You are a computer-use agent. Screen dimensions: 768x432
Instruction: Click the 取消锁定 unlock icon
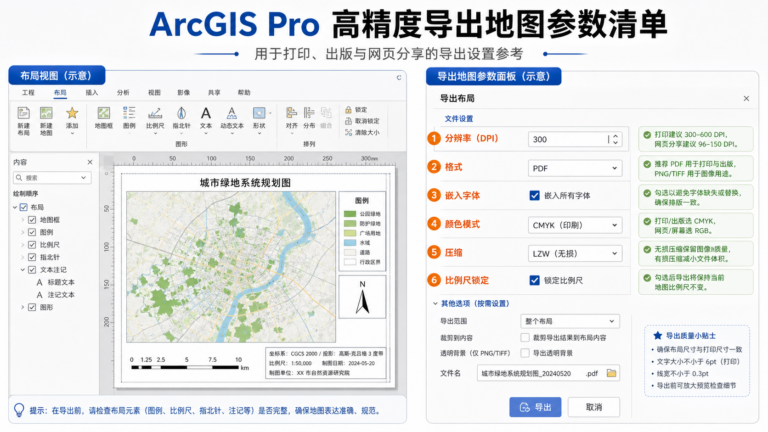(x=348, y=121)
